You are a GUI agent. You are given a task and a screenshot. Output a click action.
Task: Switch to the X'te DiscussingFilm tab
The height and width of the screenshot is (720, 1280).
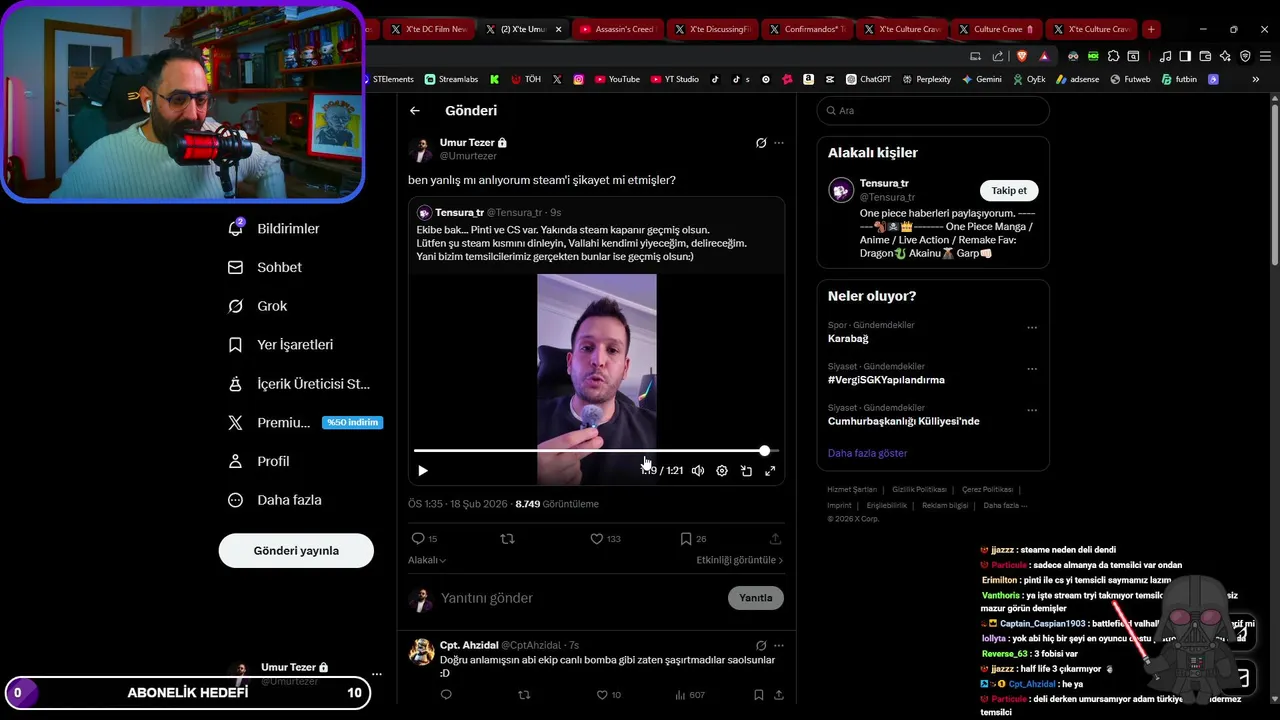(712, 29)
